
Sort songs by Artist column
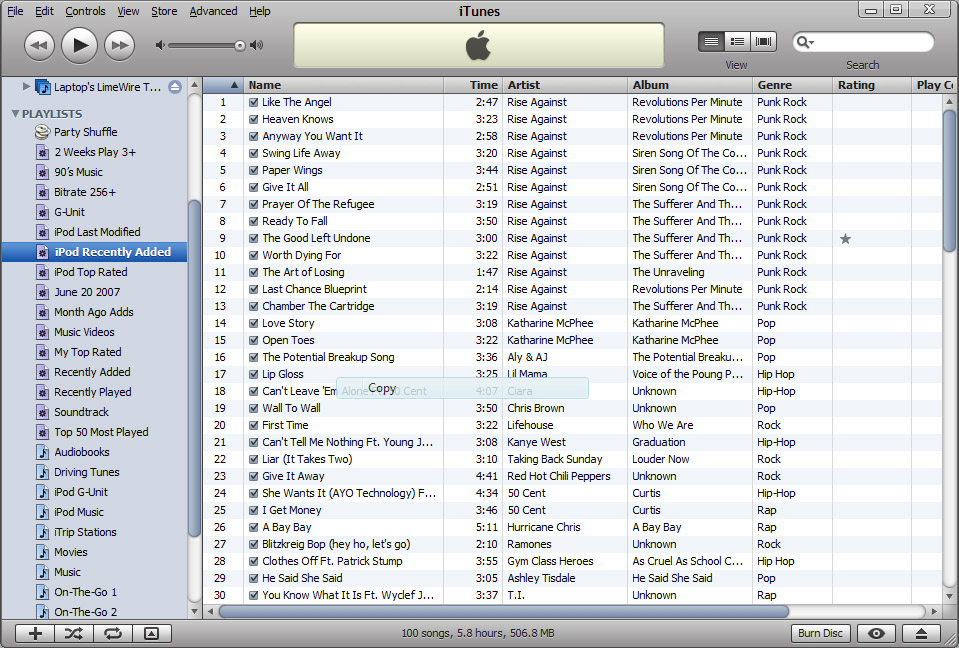(x=565, y=85)
